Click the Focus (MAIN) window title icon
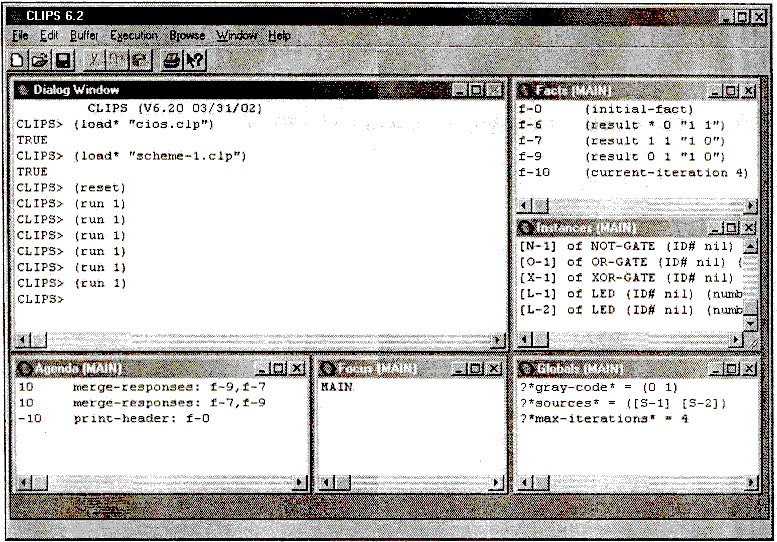 (327, 369)
